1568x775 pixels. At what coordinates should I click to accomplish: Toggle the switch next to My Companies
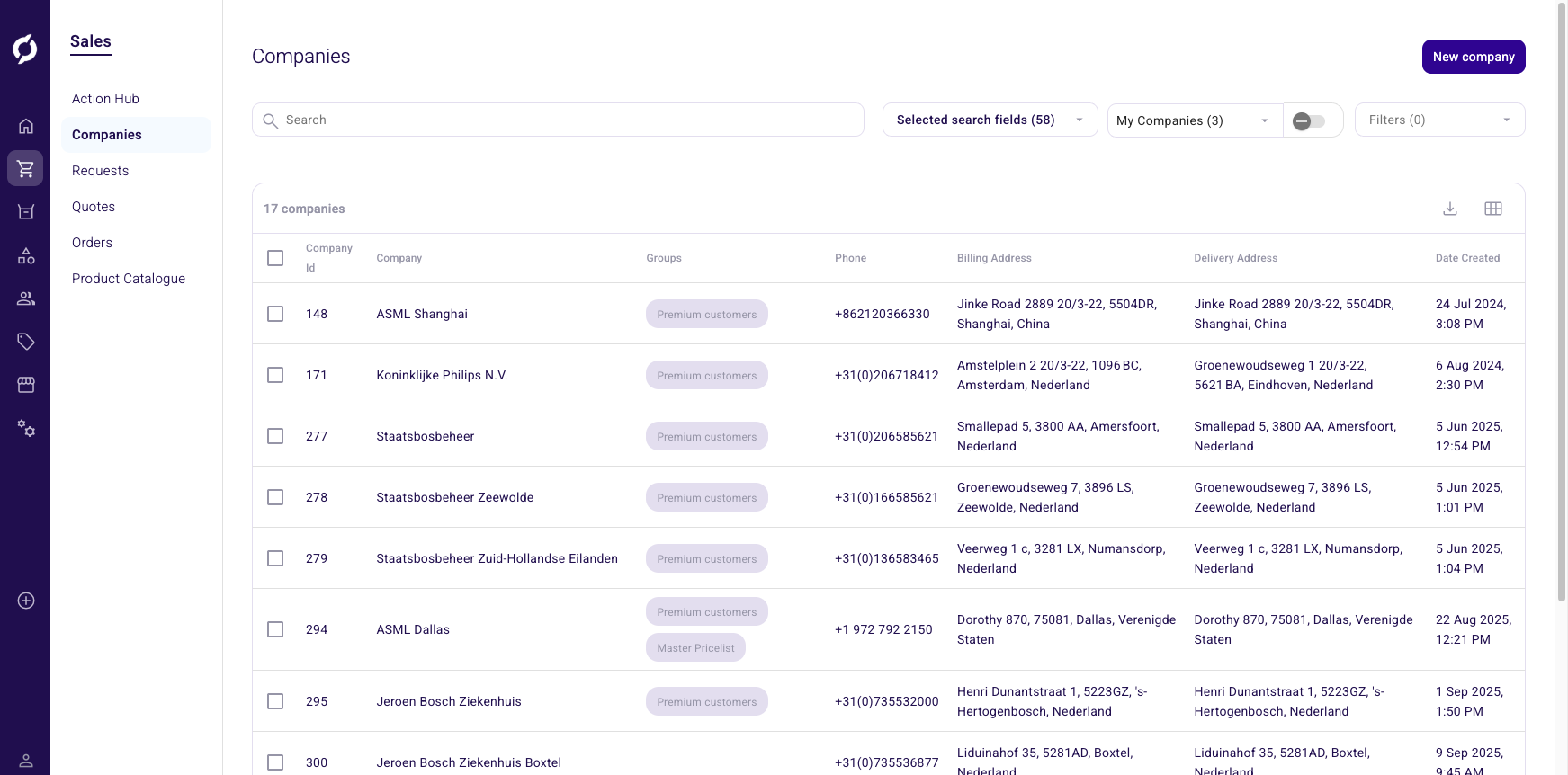1309,121
